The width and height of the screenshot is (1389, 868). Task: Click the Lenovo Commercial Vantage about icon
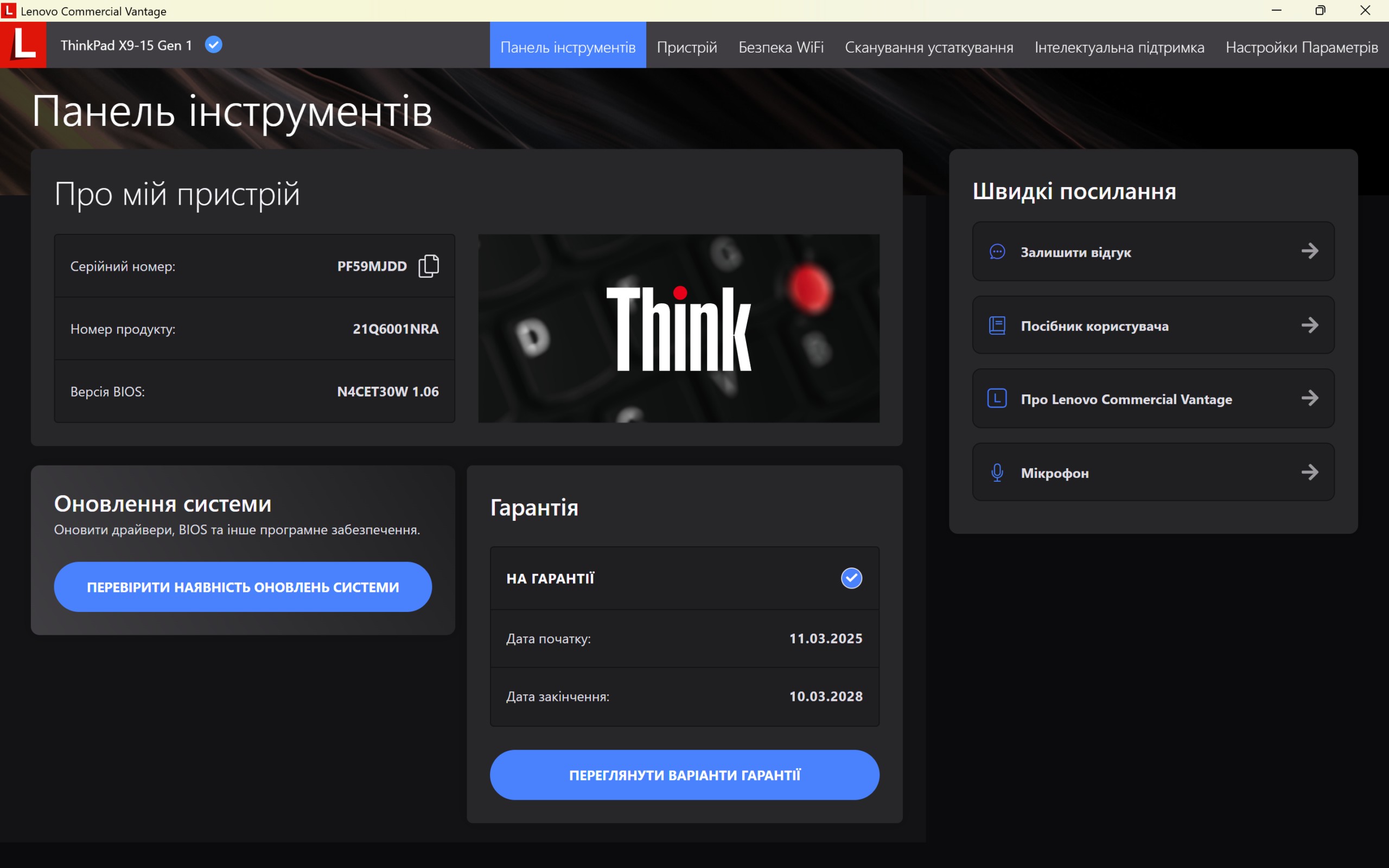click(x=997, y=398)
